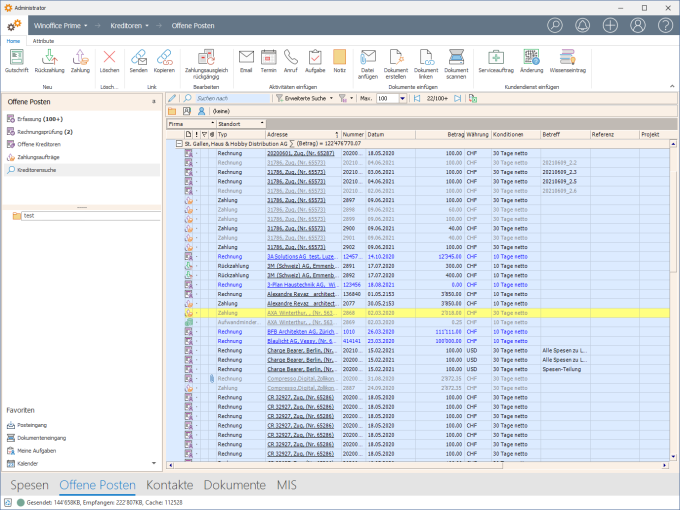Open Zahlungsaufträge in the sidebar
Viewport: 680px width, 510px height.
39,157
